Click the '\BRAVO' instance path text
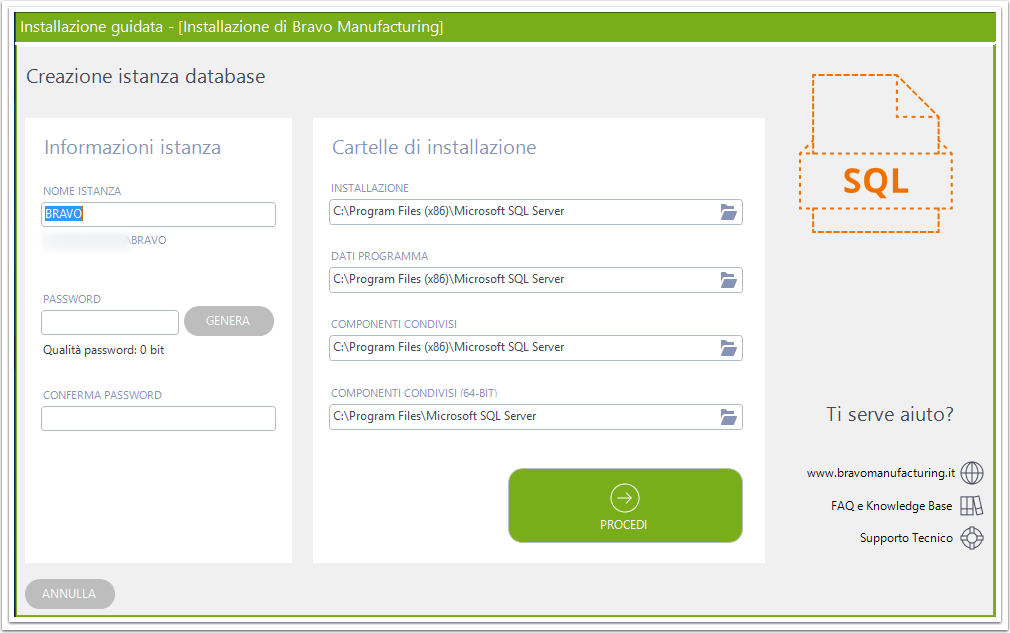Viewport: 1010px width, 633px height. pyautogui.click(x=147, y=240)
